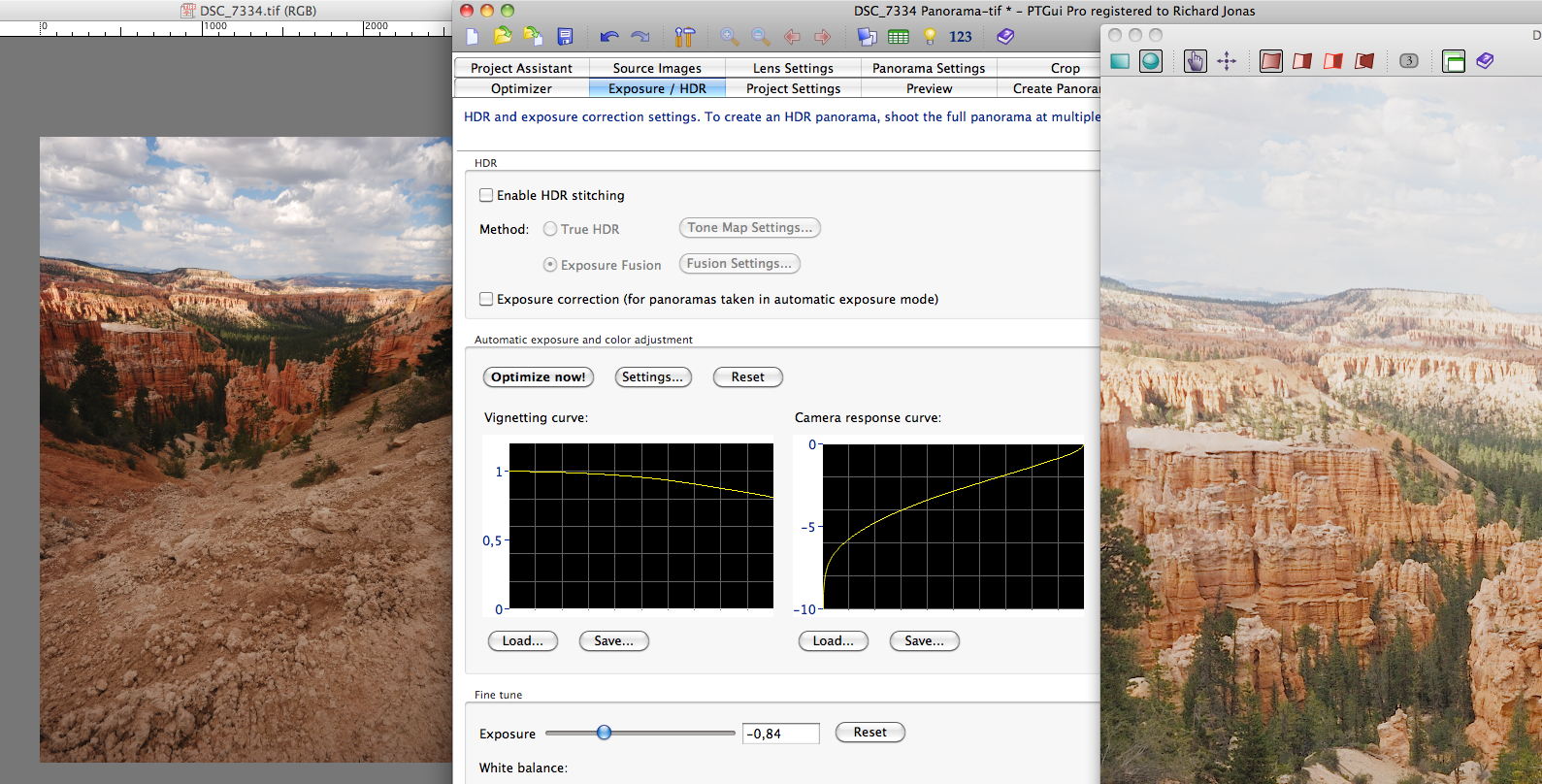Switch to the Lens Settings tab
Image resolution: width=1542 pixels, height=784 pixels.
(793, 68)
